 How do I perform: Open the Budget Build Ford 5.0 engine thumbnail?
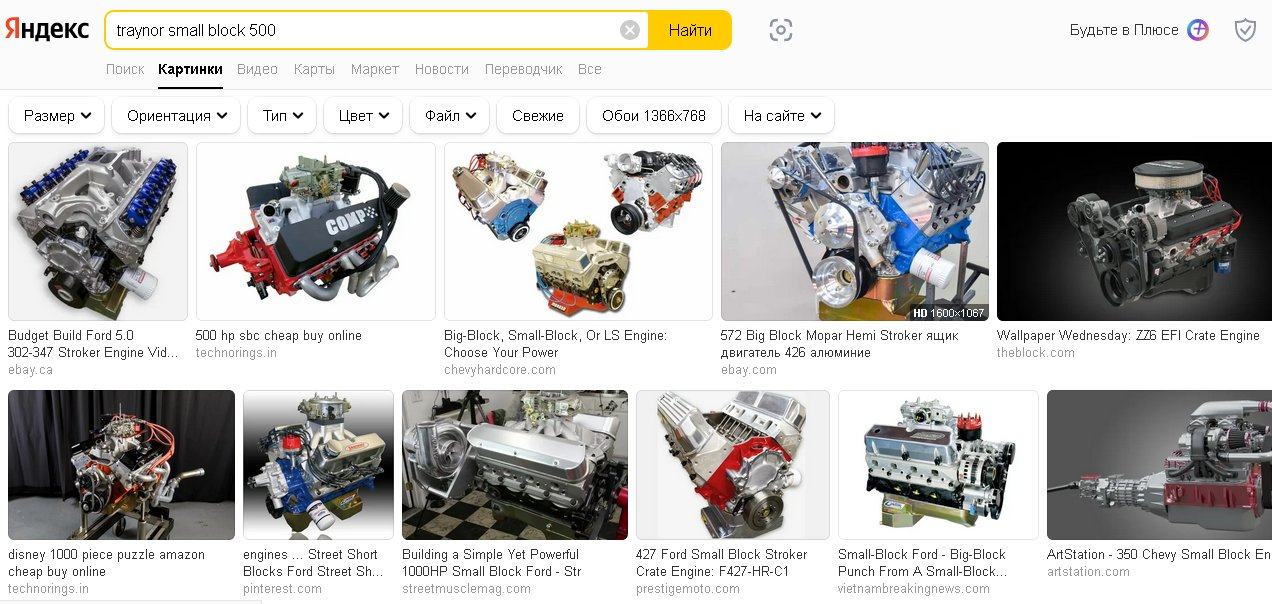(98, 231)
